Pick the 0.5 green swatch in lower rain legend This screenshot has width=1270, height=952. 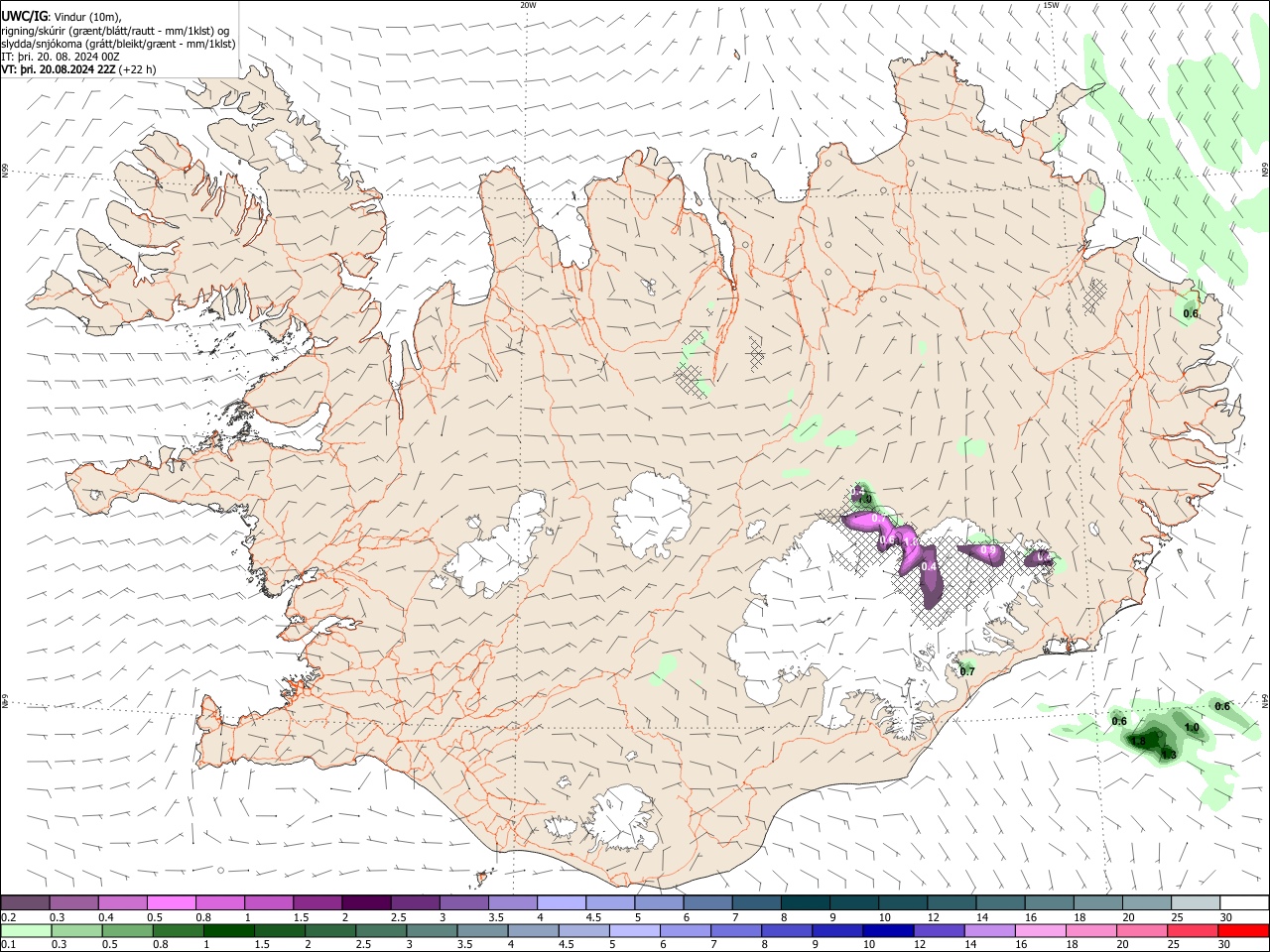127,931
